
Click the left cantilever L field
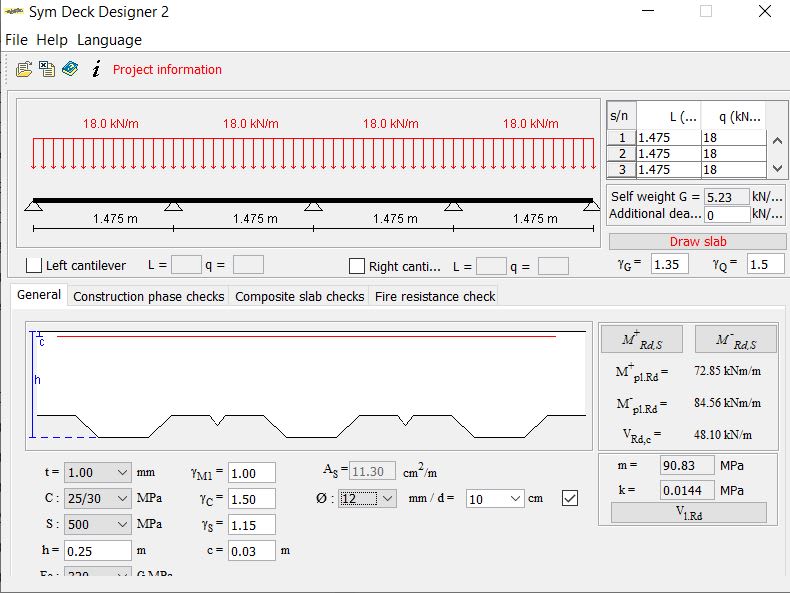point(186,265)
